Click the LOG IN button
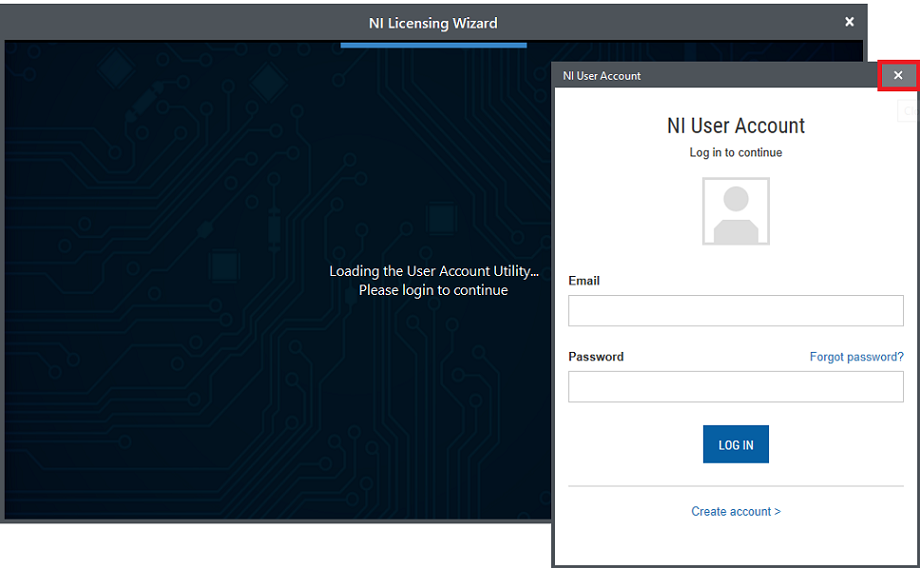 (x=736, y=444)
